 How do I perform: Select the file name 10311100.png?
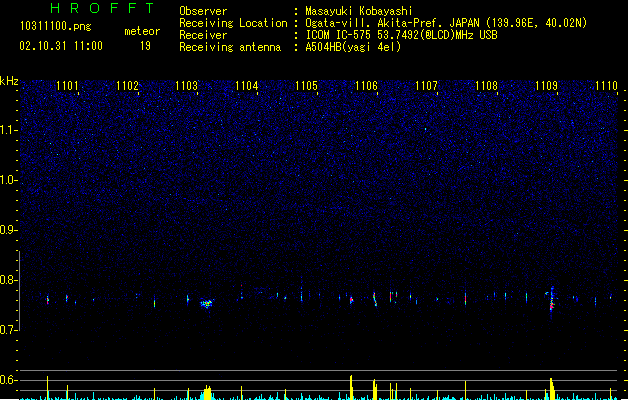pos(55,26)
